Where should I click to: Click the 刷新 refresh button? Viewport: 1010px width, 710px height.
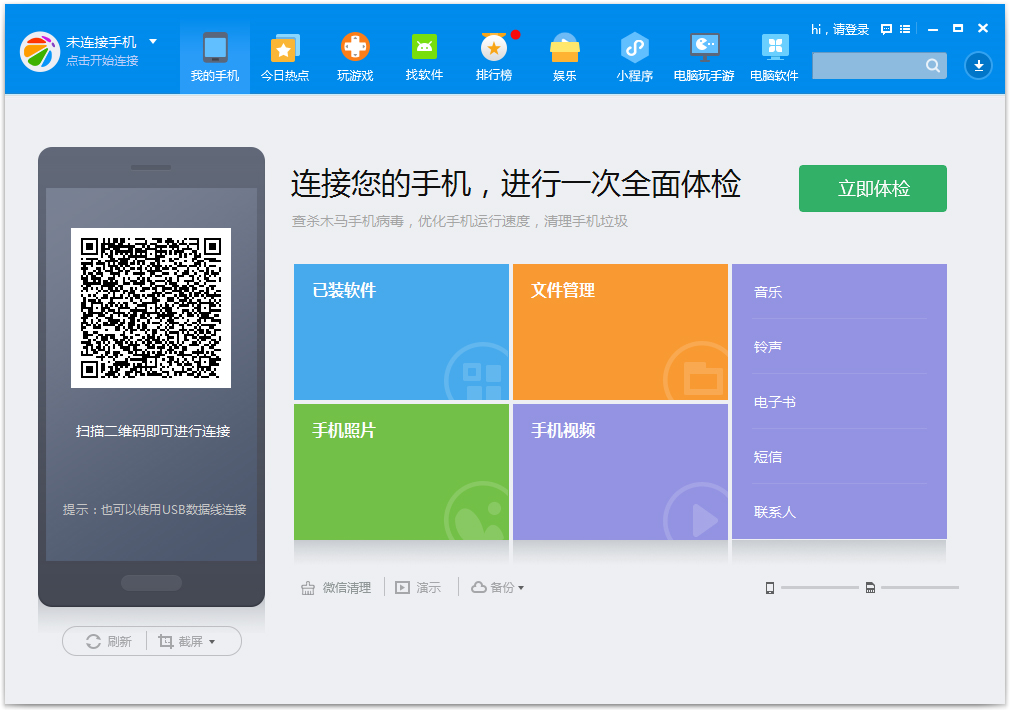[108, 641]
